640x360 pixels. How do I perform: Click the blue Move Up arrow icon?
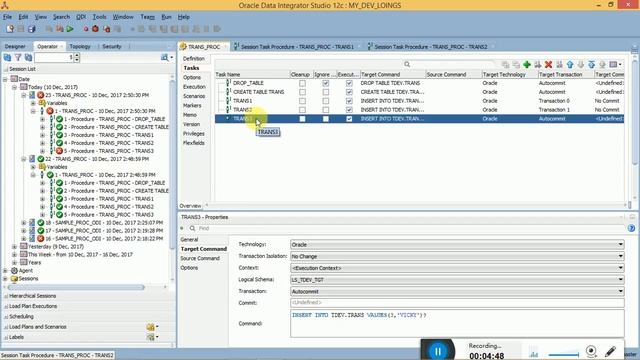coord(570,64)
